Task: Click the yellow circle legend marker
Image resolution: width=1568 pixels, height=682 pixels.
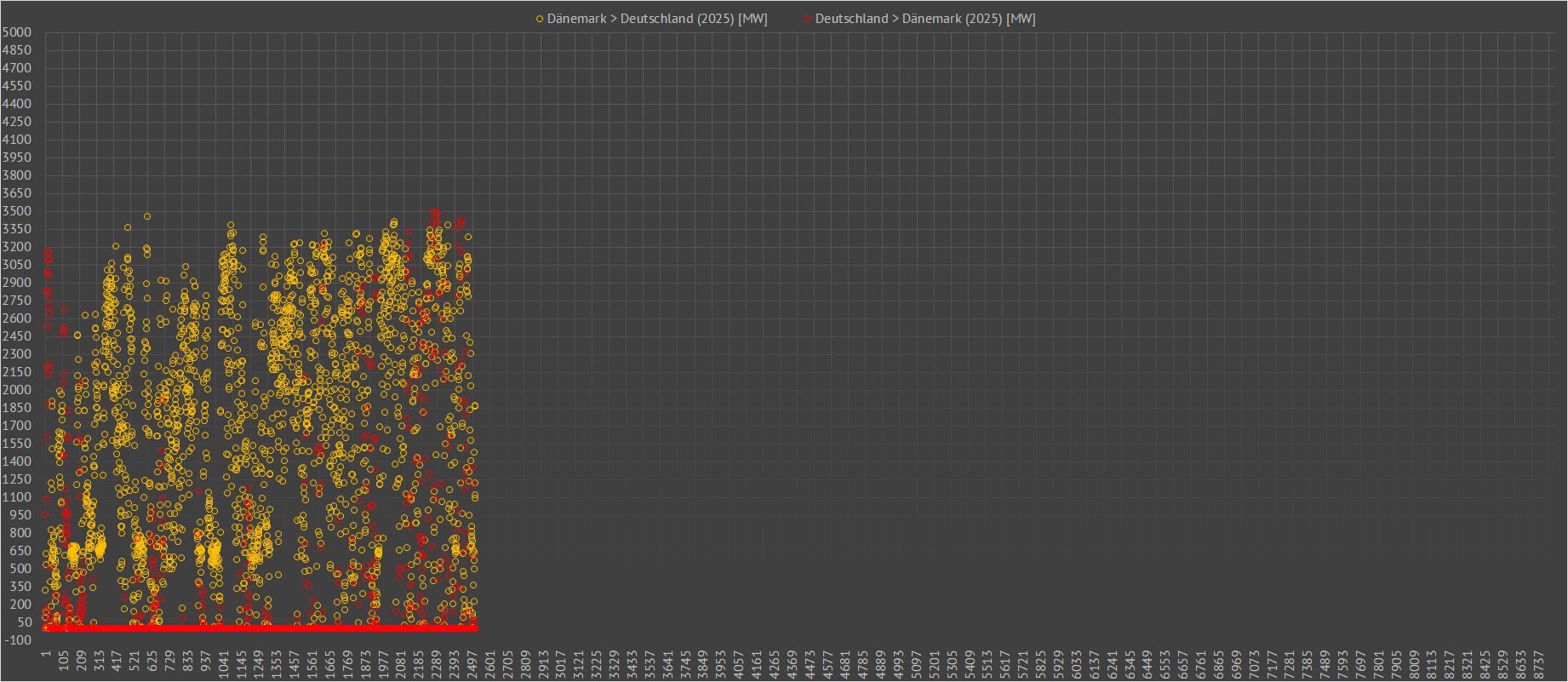Action: coord(540,19)
